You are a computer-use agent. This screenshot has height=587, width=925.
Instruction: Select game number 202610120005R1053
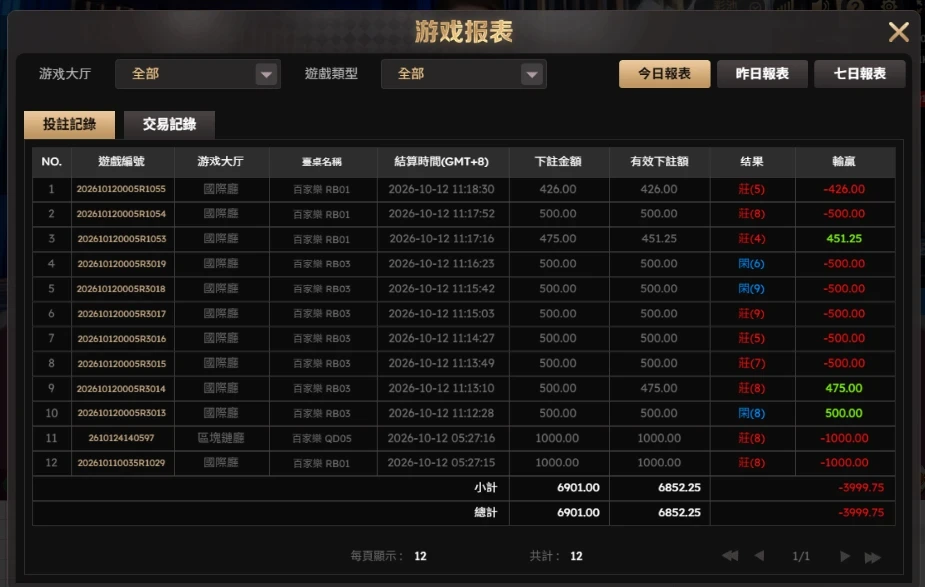[122, 239]
